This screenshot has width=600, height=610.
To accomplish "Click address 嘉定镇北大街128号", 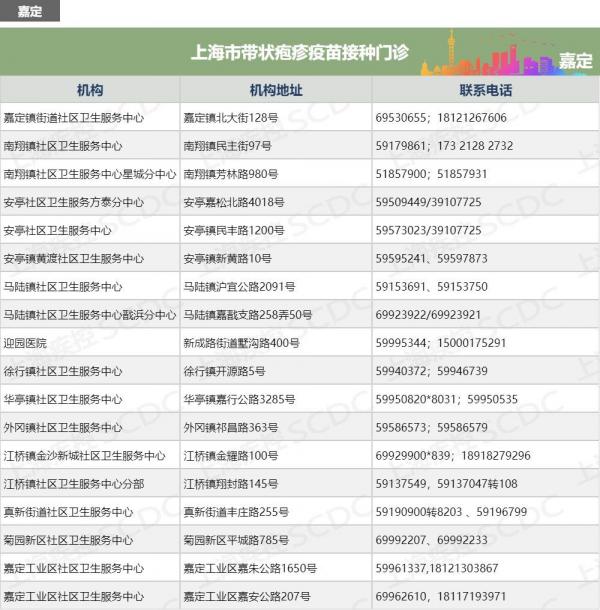I will [x=231, y=117].
